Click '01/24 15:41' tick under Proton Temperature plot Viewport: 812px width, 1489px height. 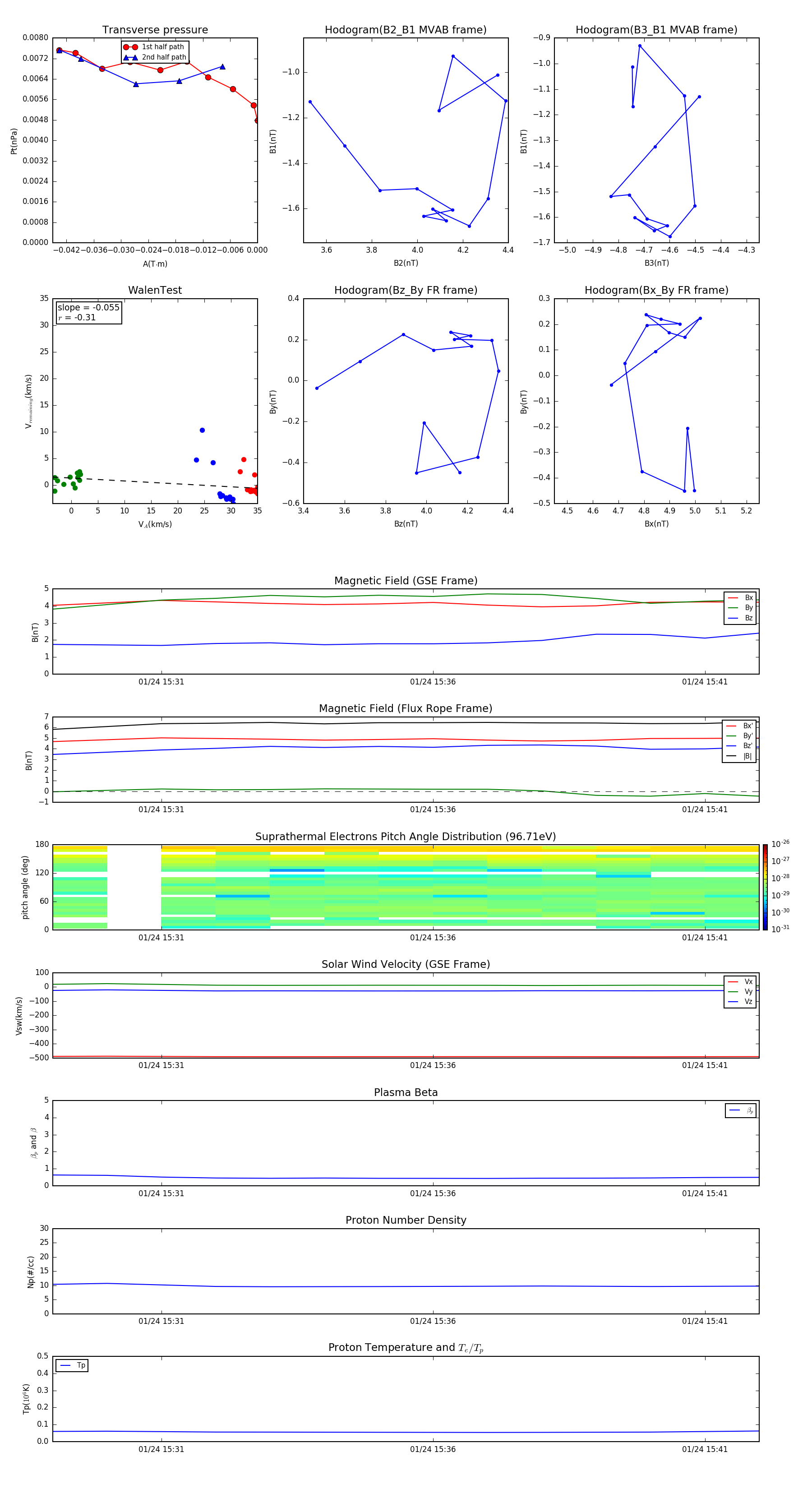[x=705, y=1450]
